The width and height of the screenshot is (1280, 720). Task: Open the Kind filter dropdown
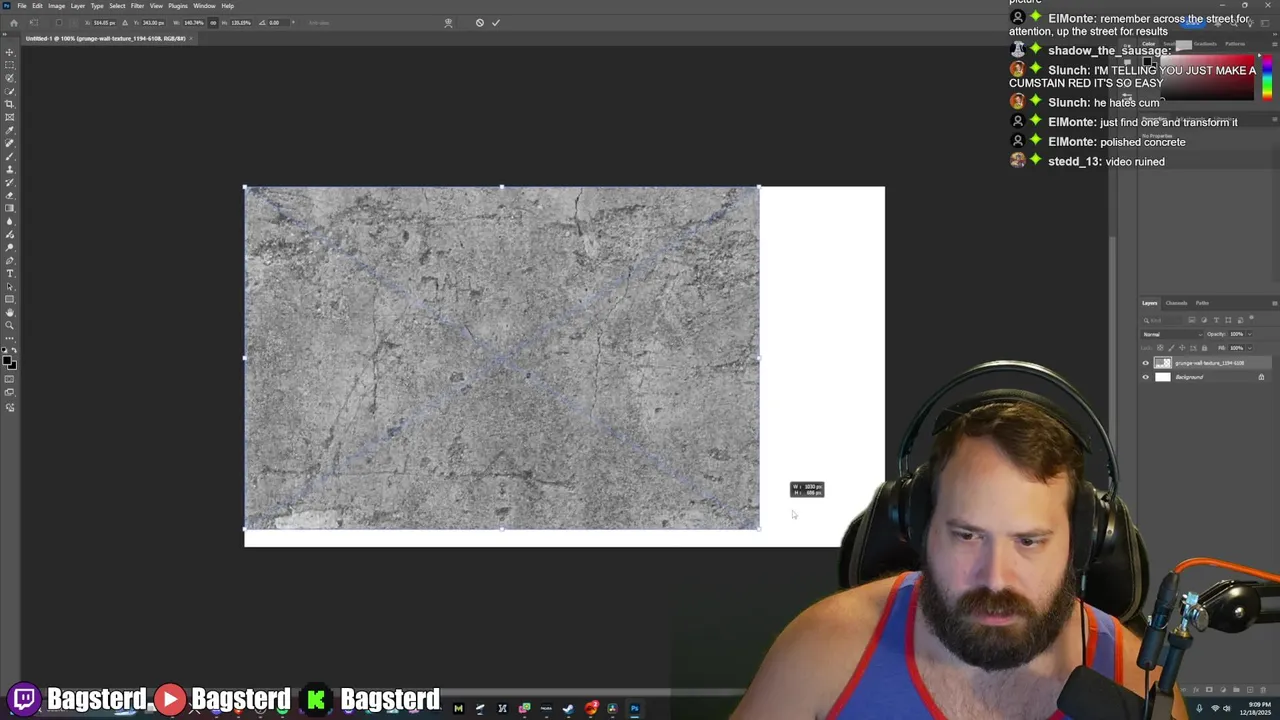[1161, 320]
